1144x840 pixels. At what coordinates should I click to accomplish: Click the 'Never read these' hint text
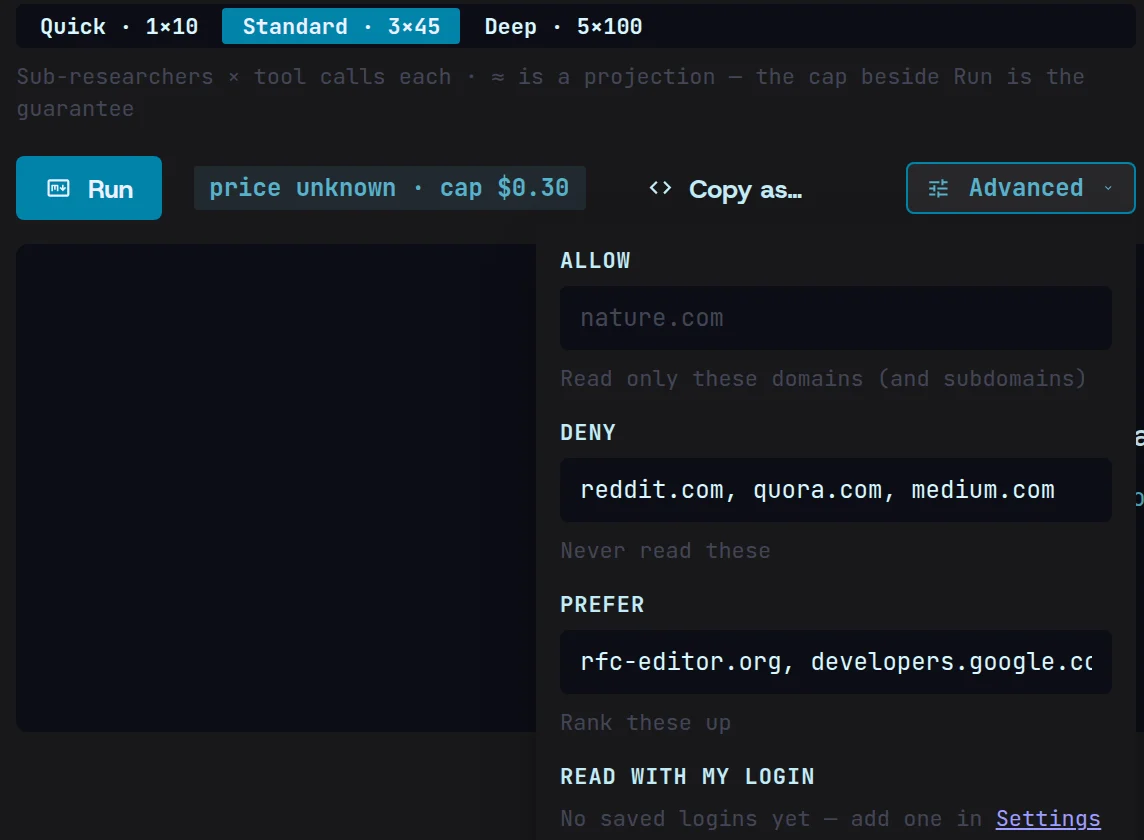(x=665, y=551)
